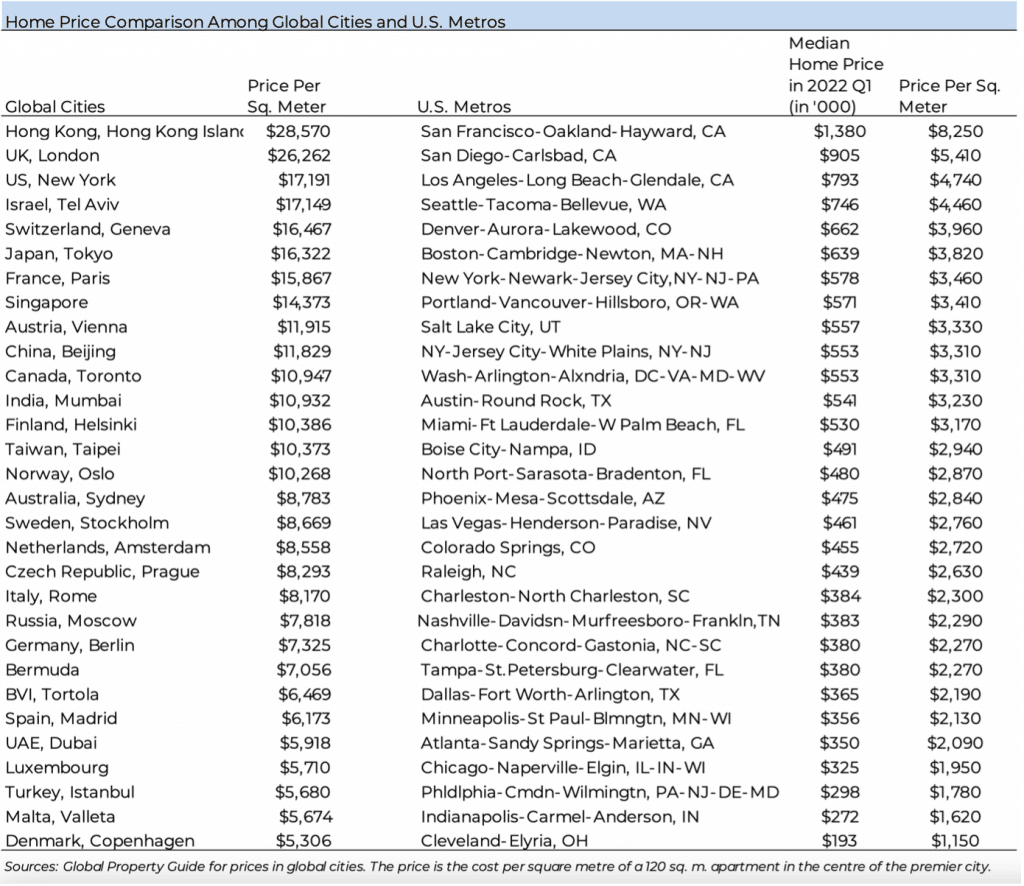Click the $15,867 value for Paris
Screen dimensions: 1024x886
tap(301, 278)
